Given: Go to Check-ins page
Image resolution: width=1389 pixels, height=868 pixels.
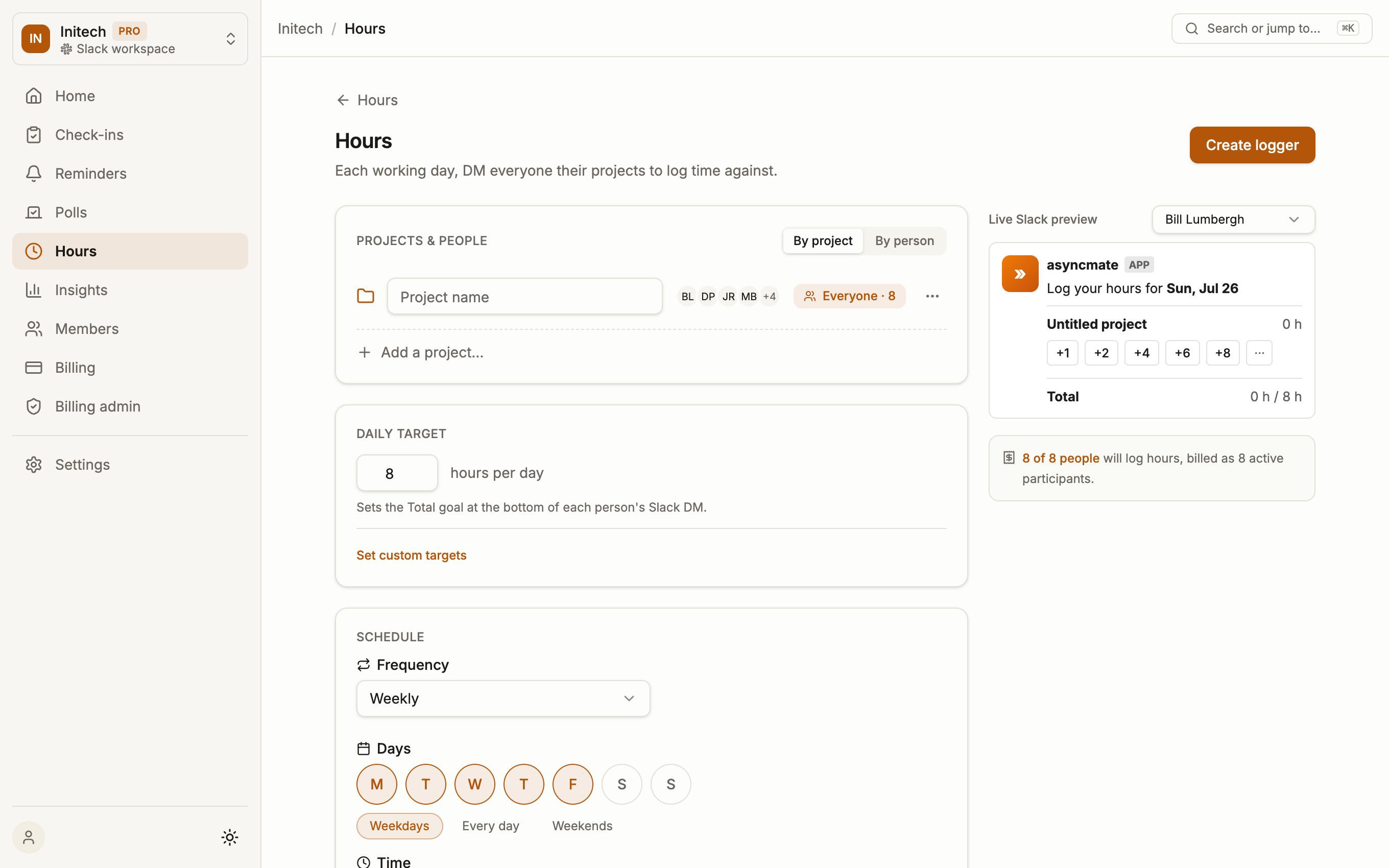Looking at the screenshot, I should point(130,135).
